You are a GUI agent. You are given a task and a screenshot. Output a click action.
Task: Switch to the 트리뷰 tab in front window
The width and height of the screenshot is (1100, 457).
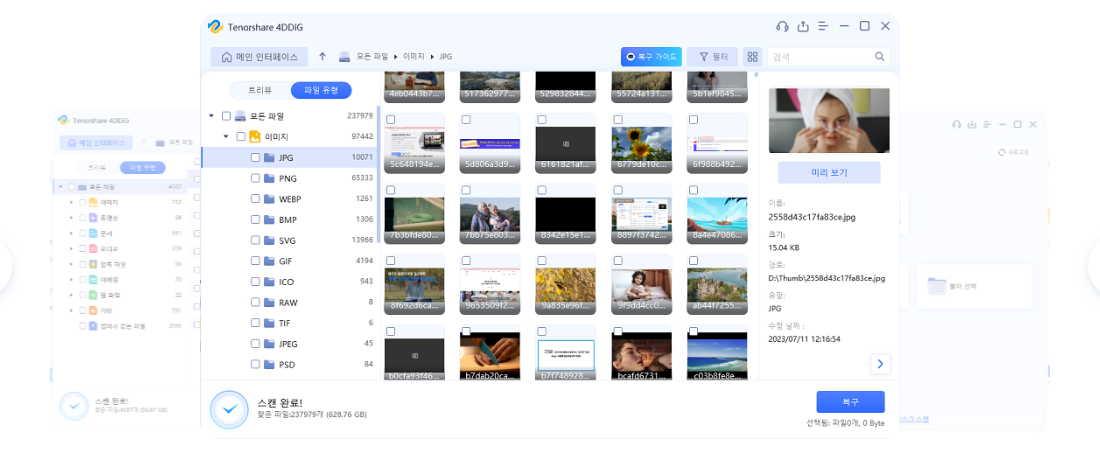[x=260, y=90]
